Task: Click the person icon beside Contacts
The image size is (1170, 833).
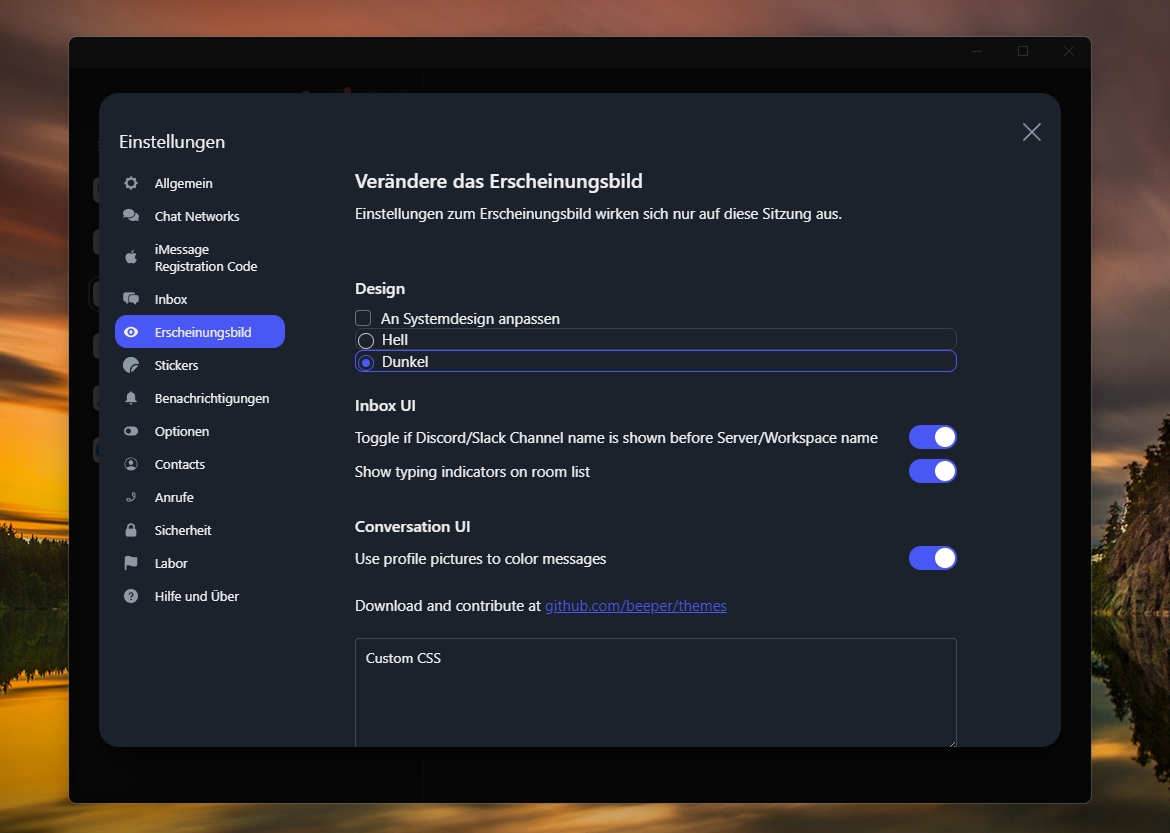Action: click(131, 464)
